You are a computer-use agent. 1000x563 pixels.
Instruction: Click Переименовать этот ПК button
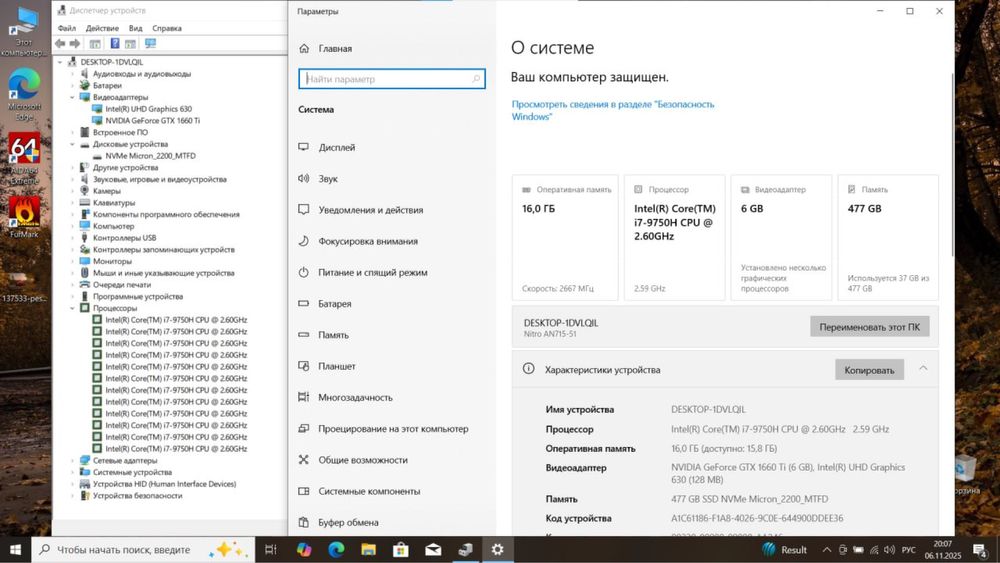point(869,326)
